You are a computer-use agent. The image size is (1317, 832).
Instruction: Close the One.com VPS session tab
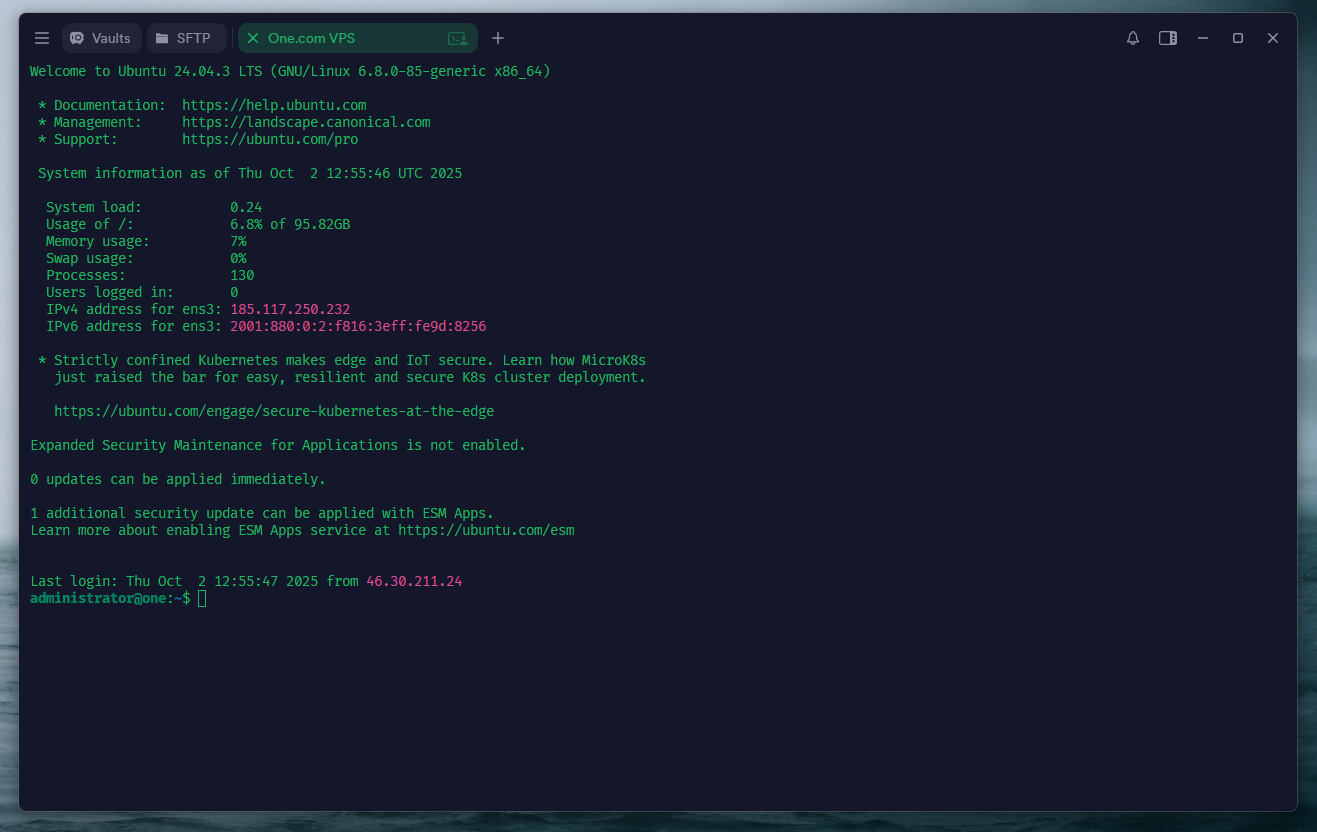(x=253, y=38)
